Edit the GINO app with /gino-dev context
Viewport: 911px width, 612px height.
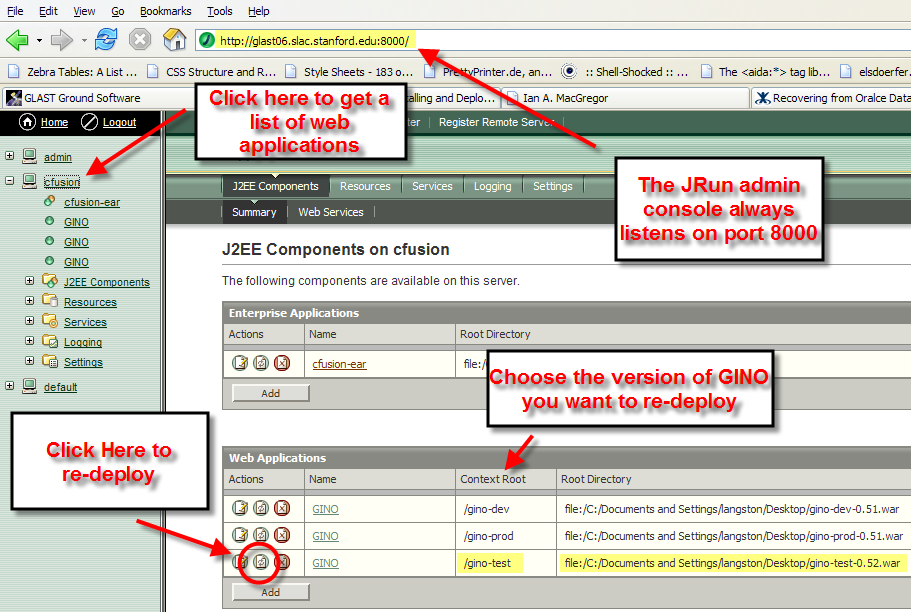(240, 508)
